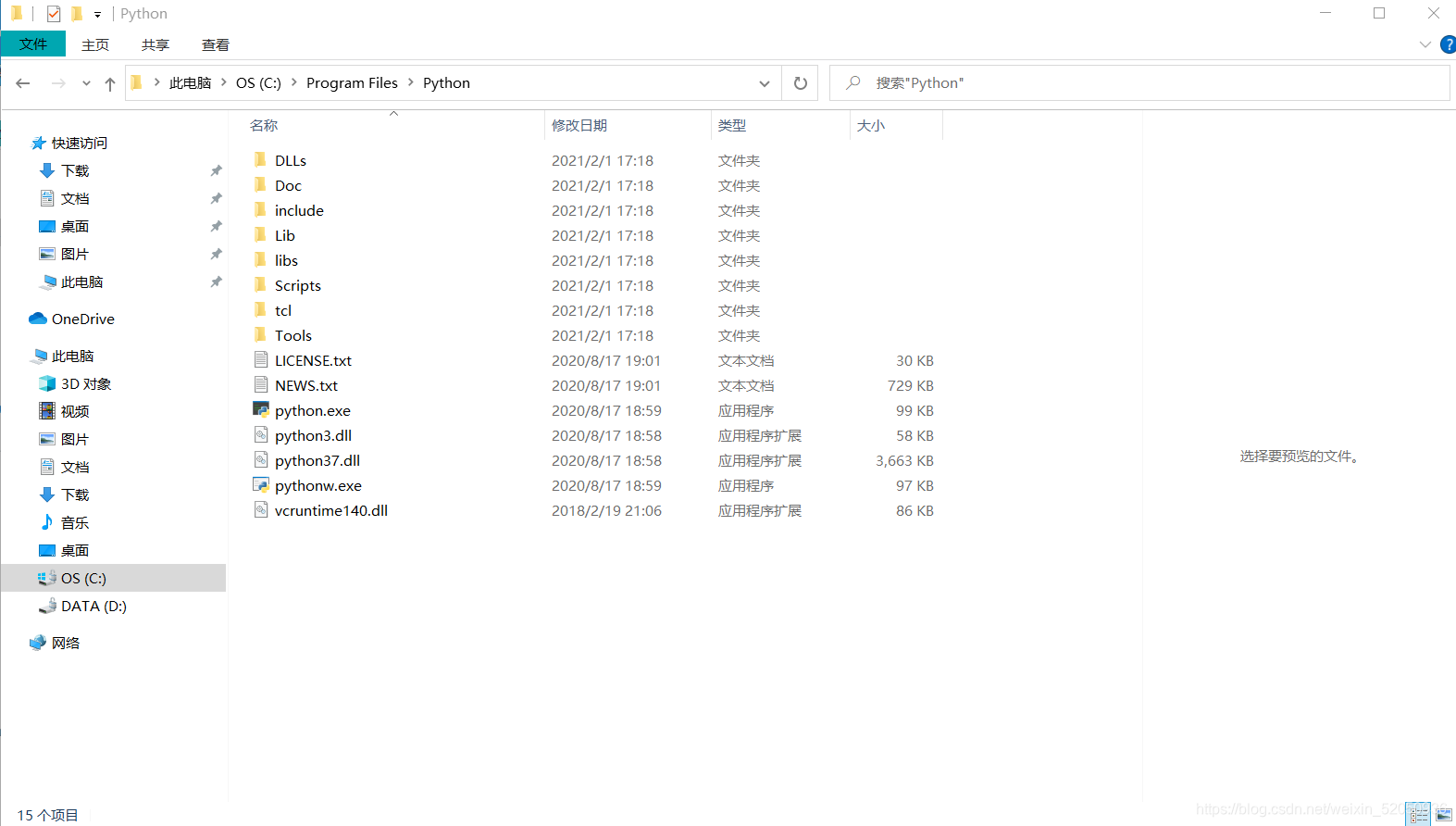The width and height of the screenshot is (1456, 826).
Task: Open recent locations dropdown arrow
Action: click(x=86, y=83)
